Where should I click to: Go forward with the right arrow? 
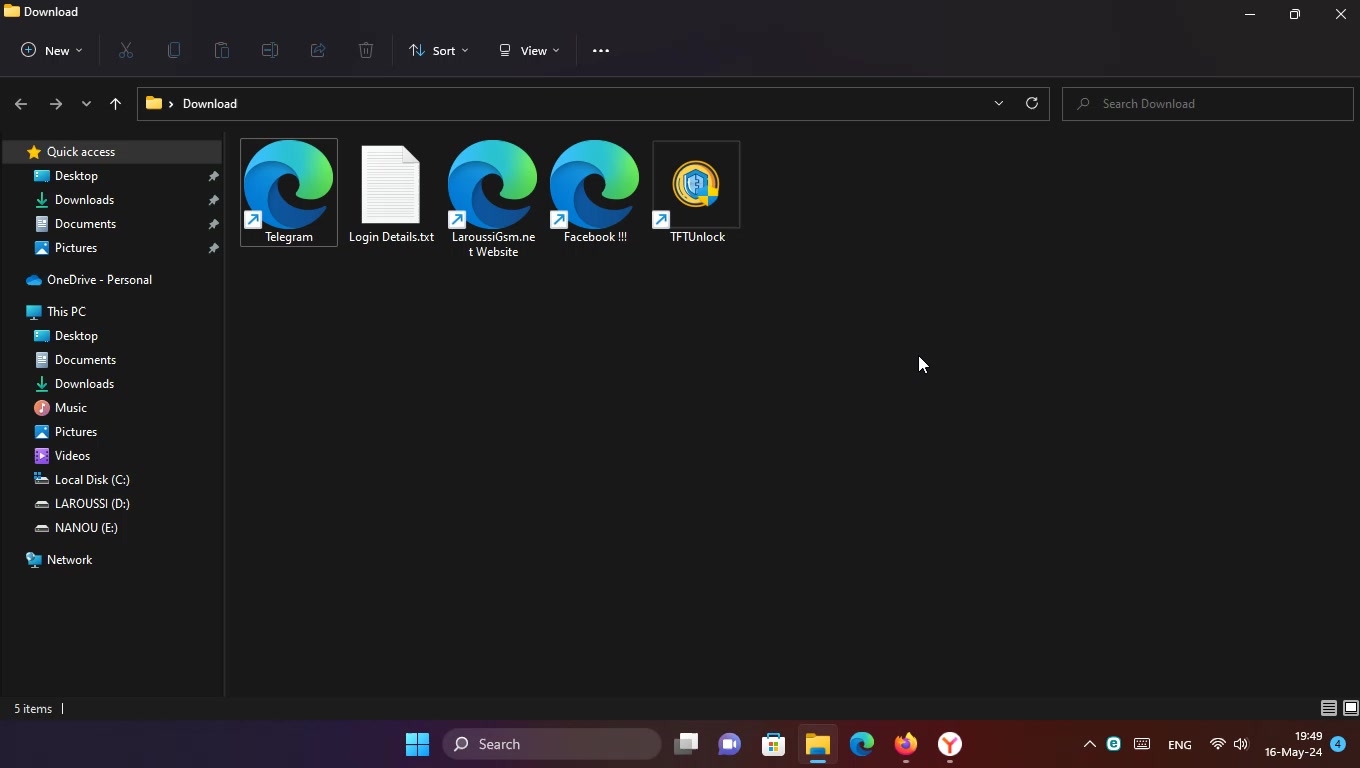(56, 104)
